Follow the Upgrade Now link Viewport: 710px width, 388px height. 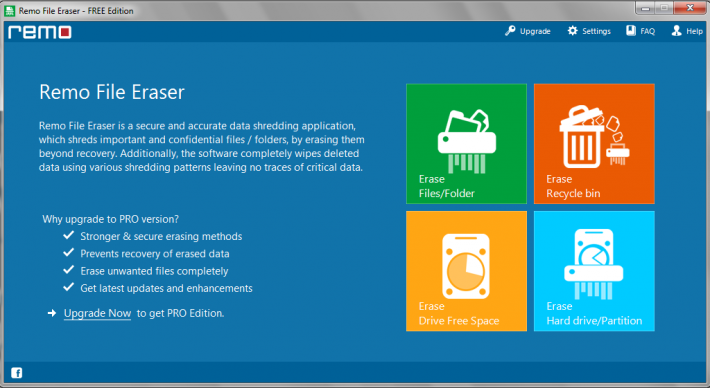(97, 313)
